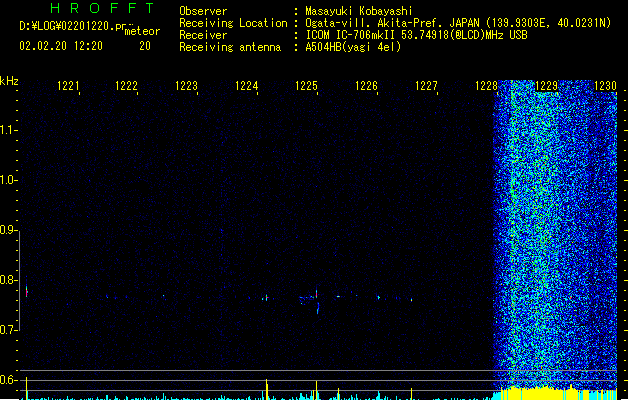Select the A504HB(yagi 4el) antenna text
This screenshot has width=629, height=400.
tap(353, 47)
